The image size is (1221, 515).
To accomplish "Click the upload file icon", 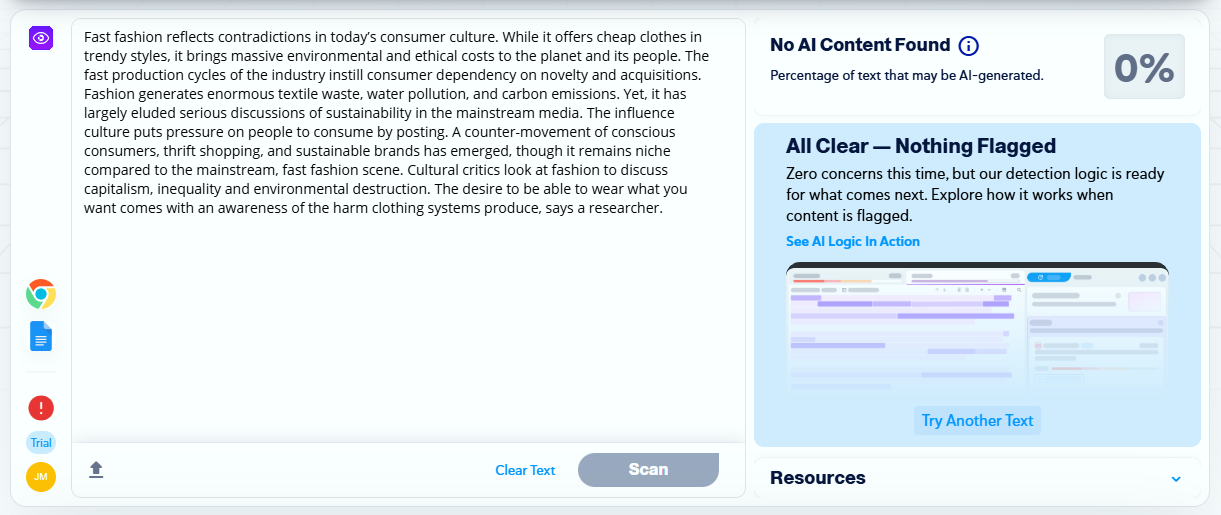I will 96,470.
